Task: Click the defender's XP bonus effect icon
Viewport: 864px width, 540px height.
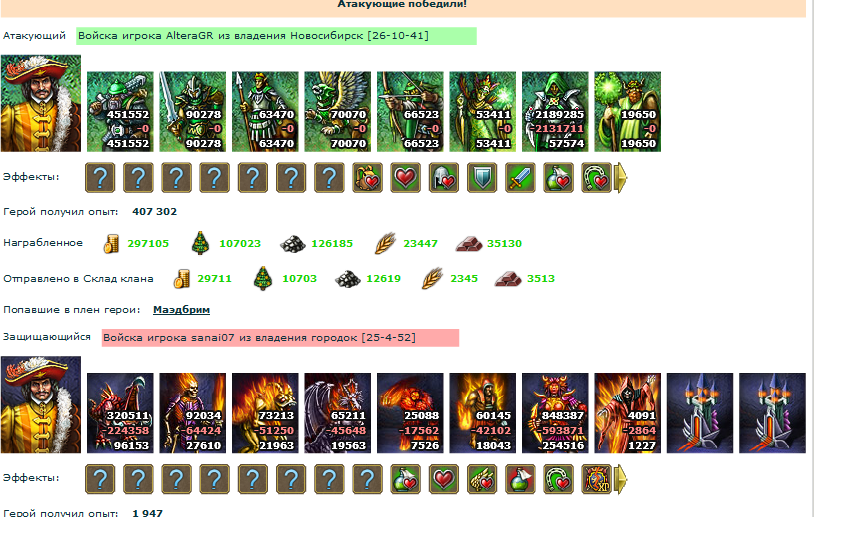Action: pos(596,479)
